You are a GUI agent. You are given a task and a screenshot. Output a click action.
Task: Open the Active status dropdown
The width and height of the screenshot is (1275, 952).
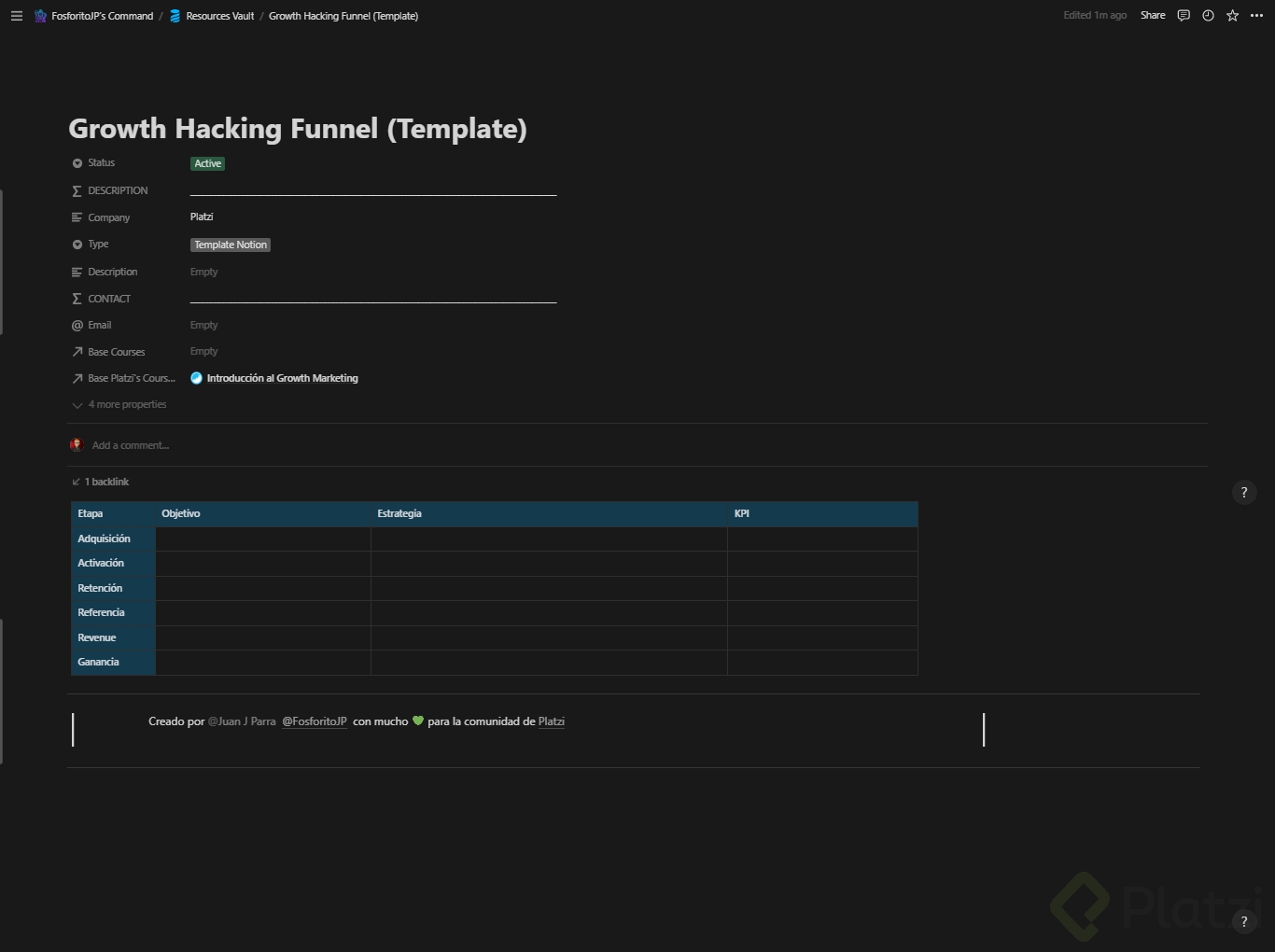tap(208, 163)
